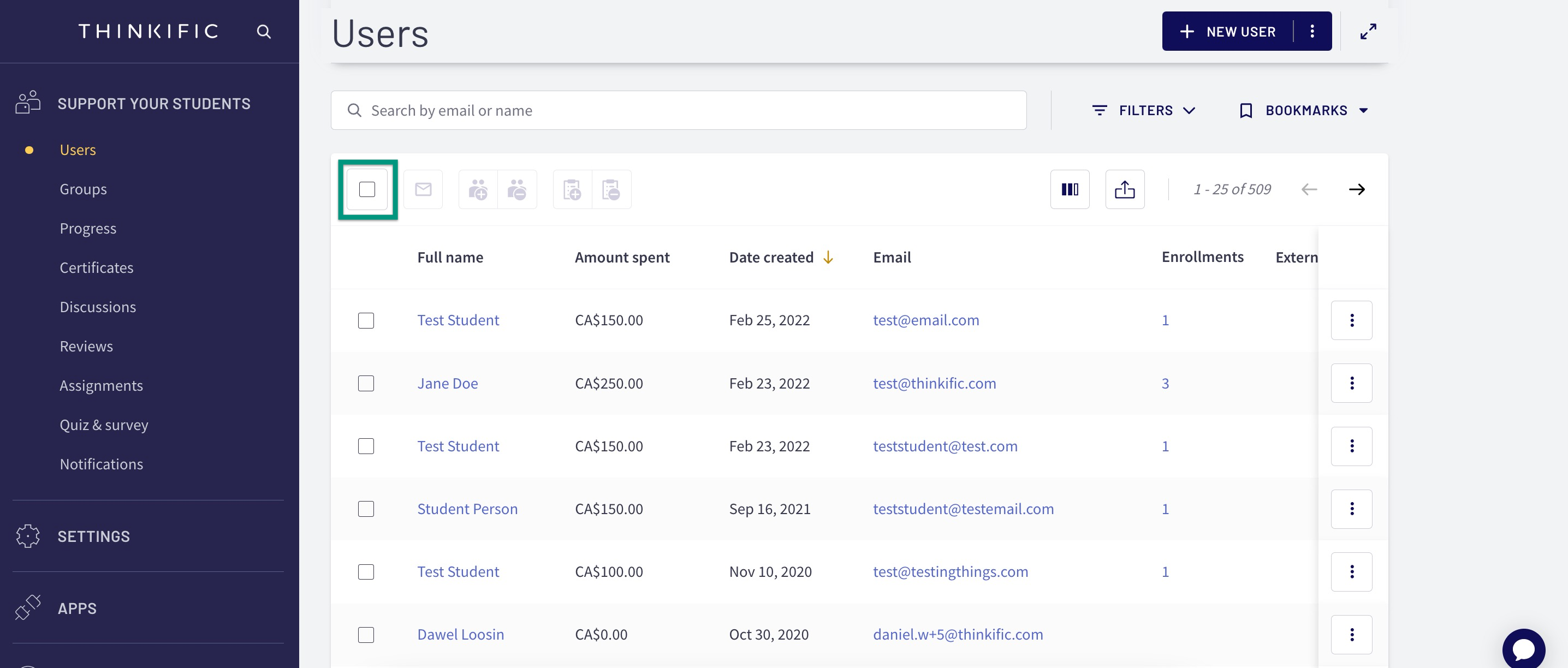Go to next page arrow
The image size is (1568, 668).
click(x=1356, y=189)
